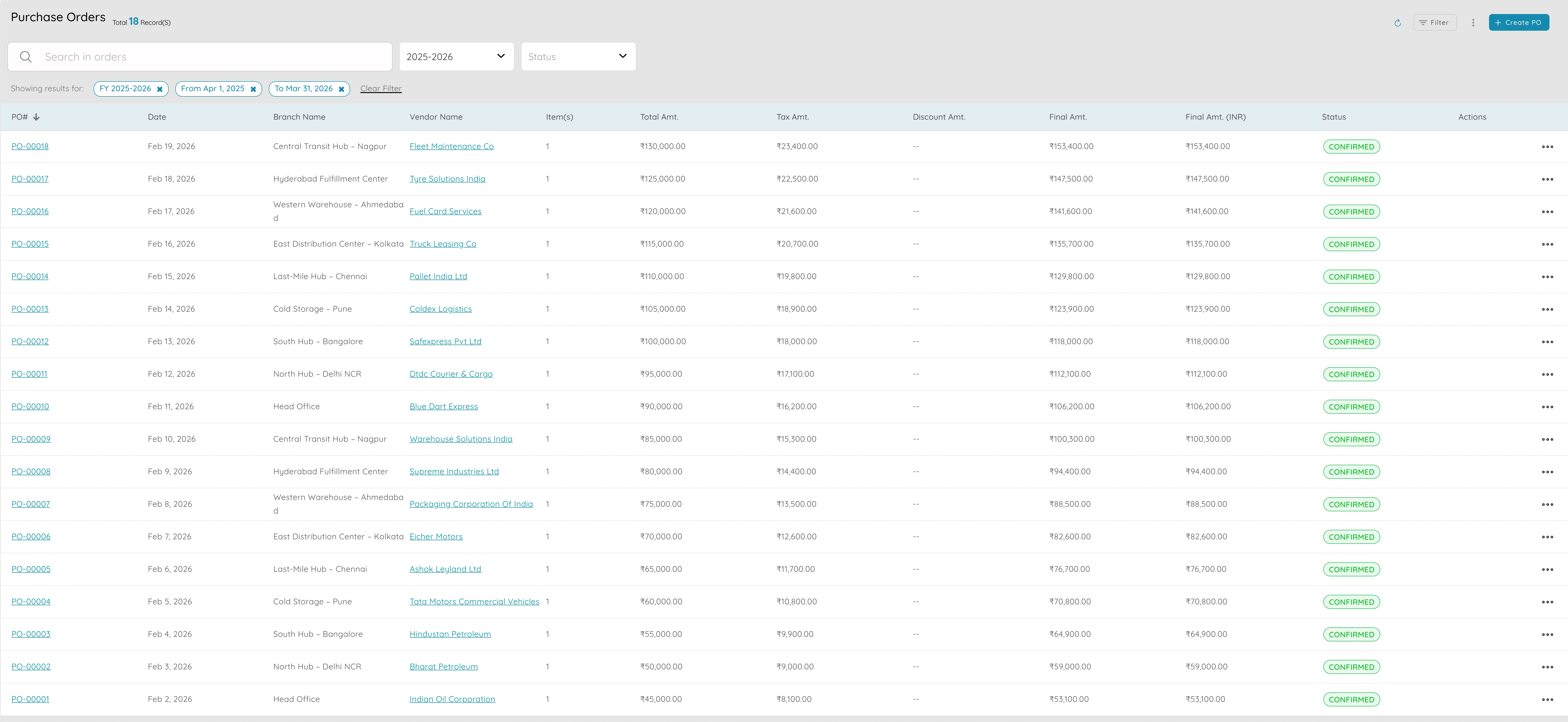Remove the FY 2025-2026 filter chip
The height and width of the screenshot is (722, 1568).
[160, 88]
